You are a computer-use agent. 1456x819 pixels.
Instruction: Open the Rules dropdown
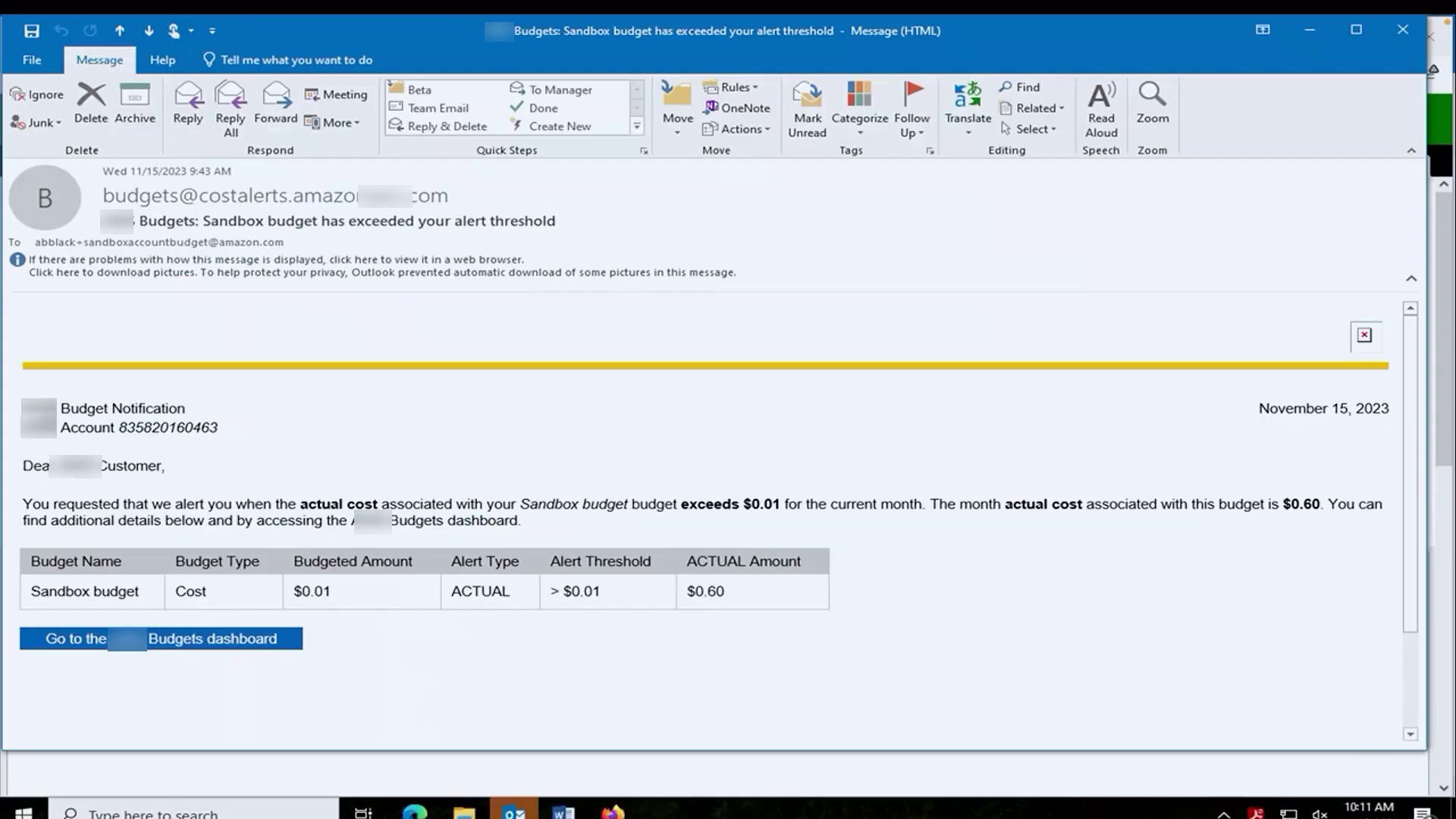coord(730,87)
